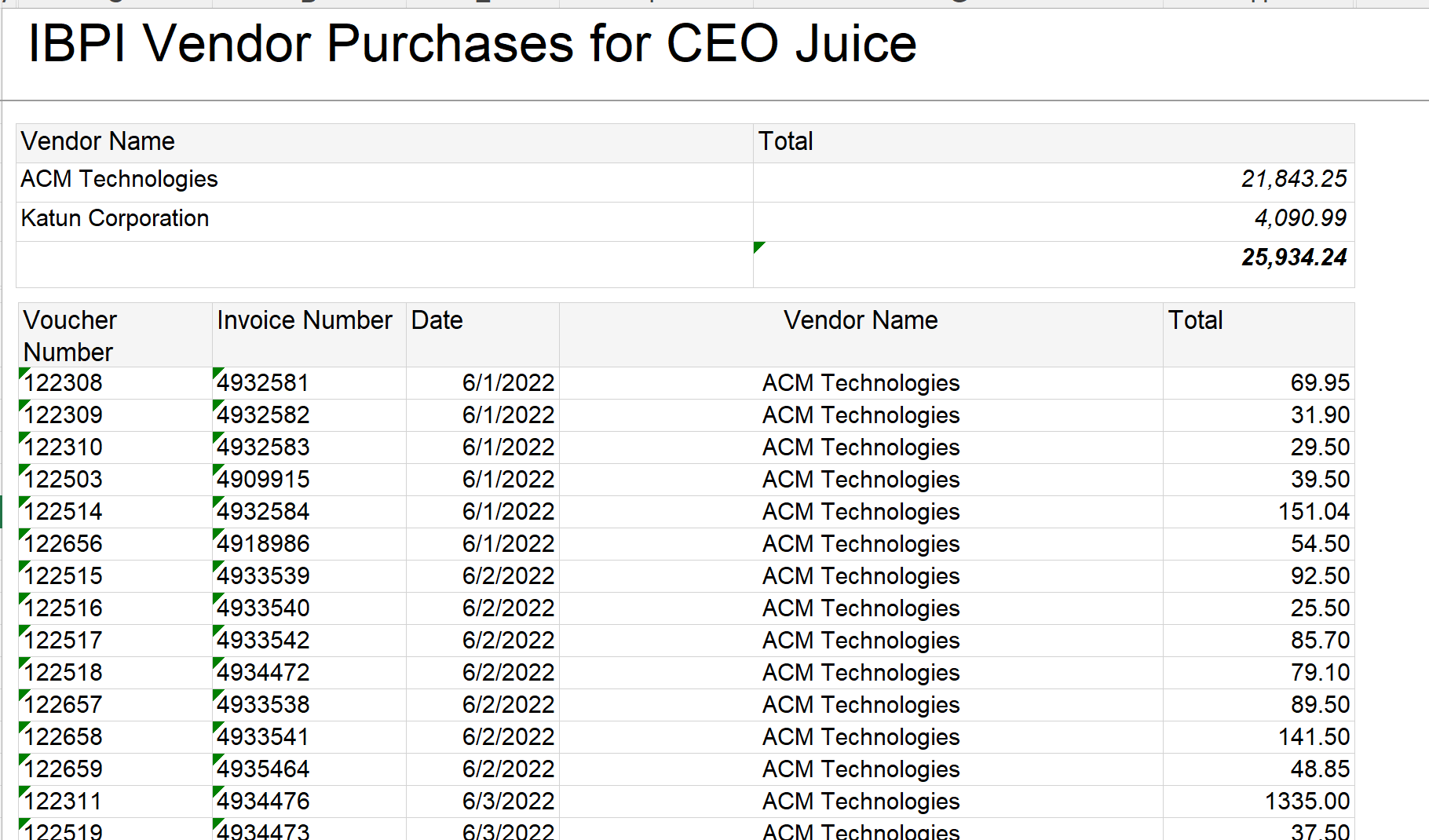This screenshot has height=840, width=1429.
Task: Select invoice number 4933540
Action: pyautogui.click(x=264, y=608)
